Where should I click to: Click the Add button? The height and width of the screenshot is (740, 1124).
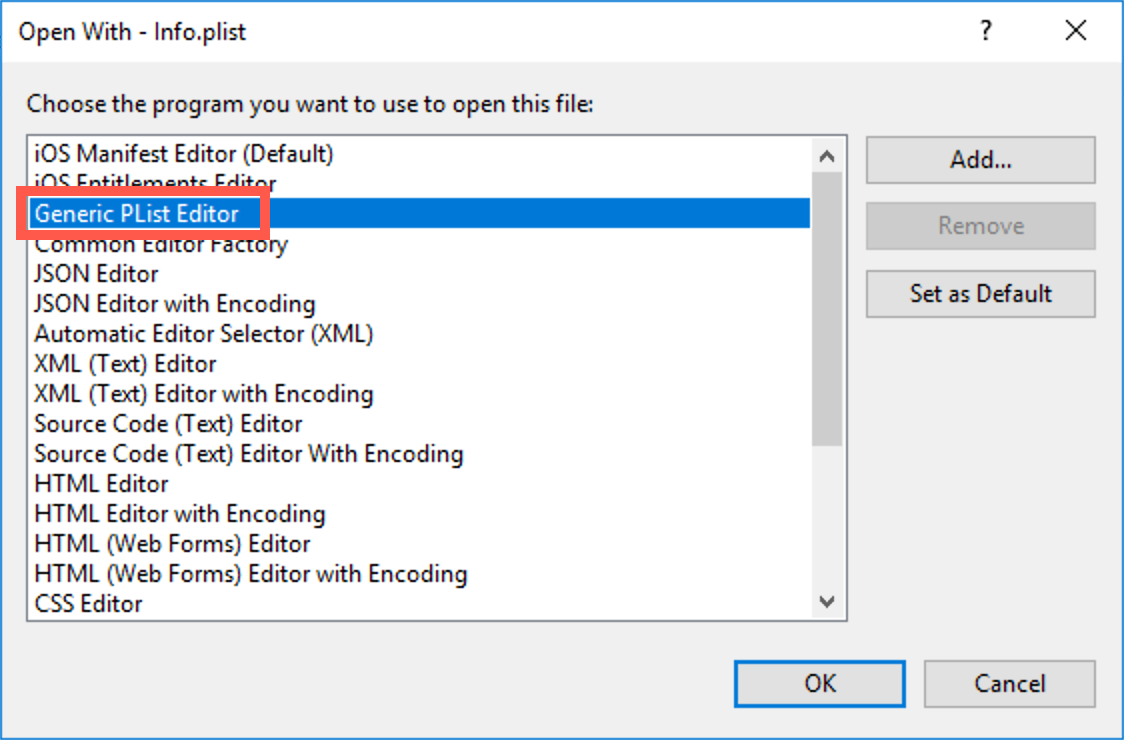[x=980, y=160]
